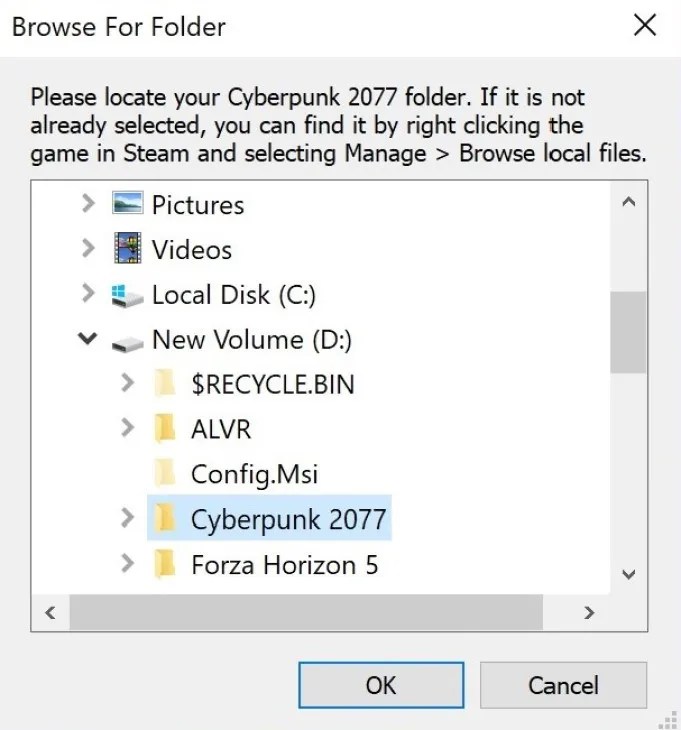Expand the Pictures tree node
Screen dimensions: 681x730
click(88, 205)
